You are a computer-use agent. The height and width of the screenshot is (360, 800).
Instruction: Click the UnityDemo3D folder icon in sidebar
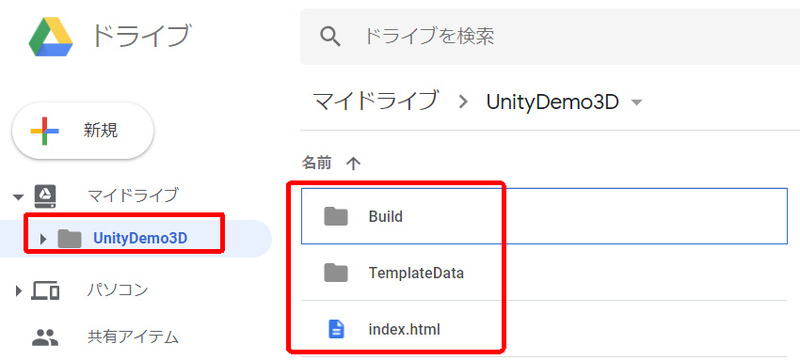pyautogui.click(x=69, y=238)
